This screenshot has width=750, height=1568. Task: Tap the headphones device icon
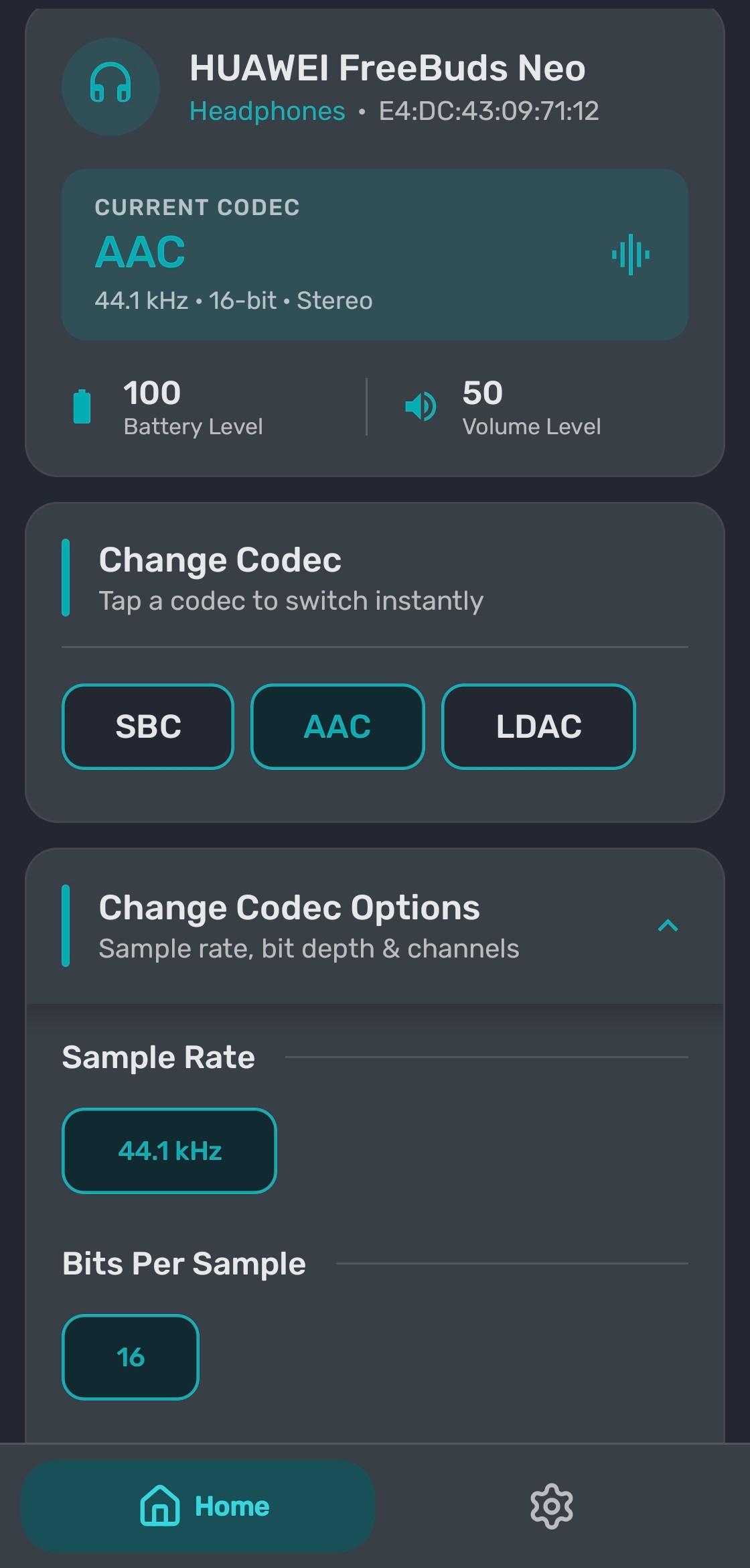point(110,86)
